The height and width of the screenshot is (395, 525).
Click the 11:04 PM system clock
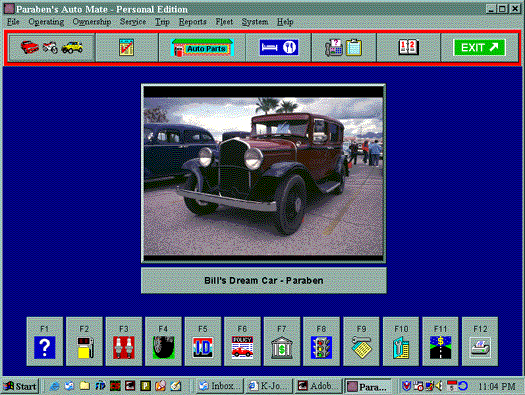497,387
